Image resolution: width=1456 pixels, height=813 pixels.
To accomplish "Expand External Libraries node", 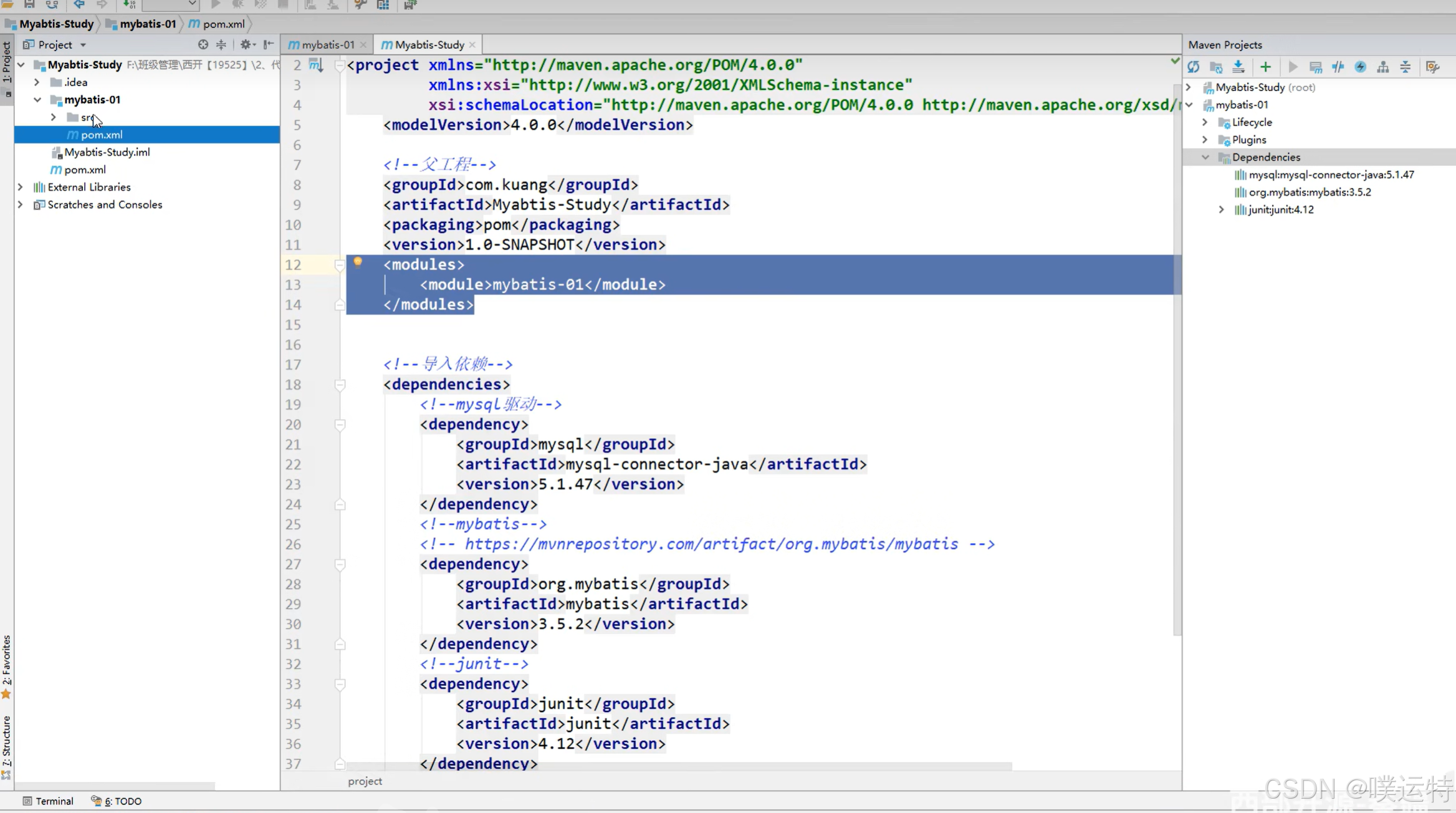I will 21,187.
